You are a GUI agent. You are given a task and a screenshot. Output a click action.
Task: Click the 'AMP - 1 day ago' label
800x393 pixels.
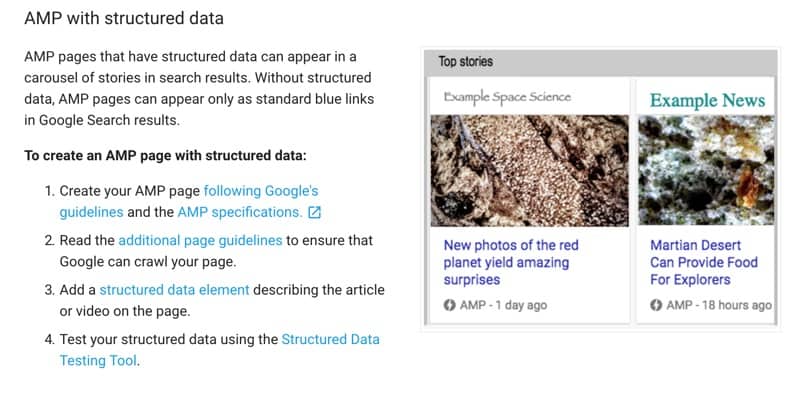[x=495, y=305]
